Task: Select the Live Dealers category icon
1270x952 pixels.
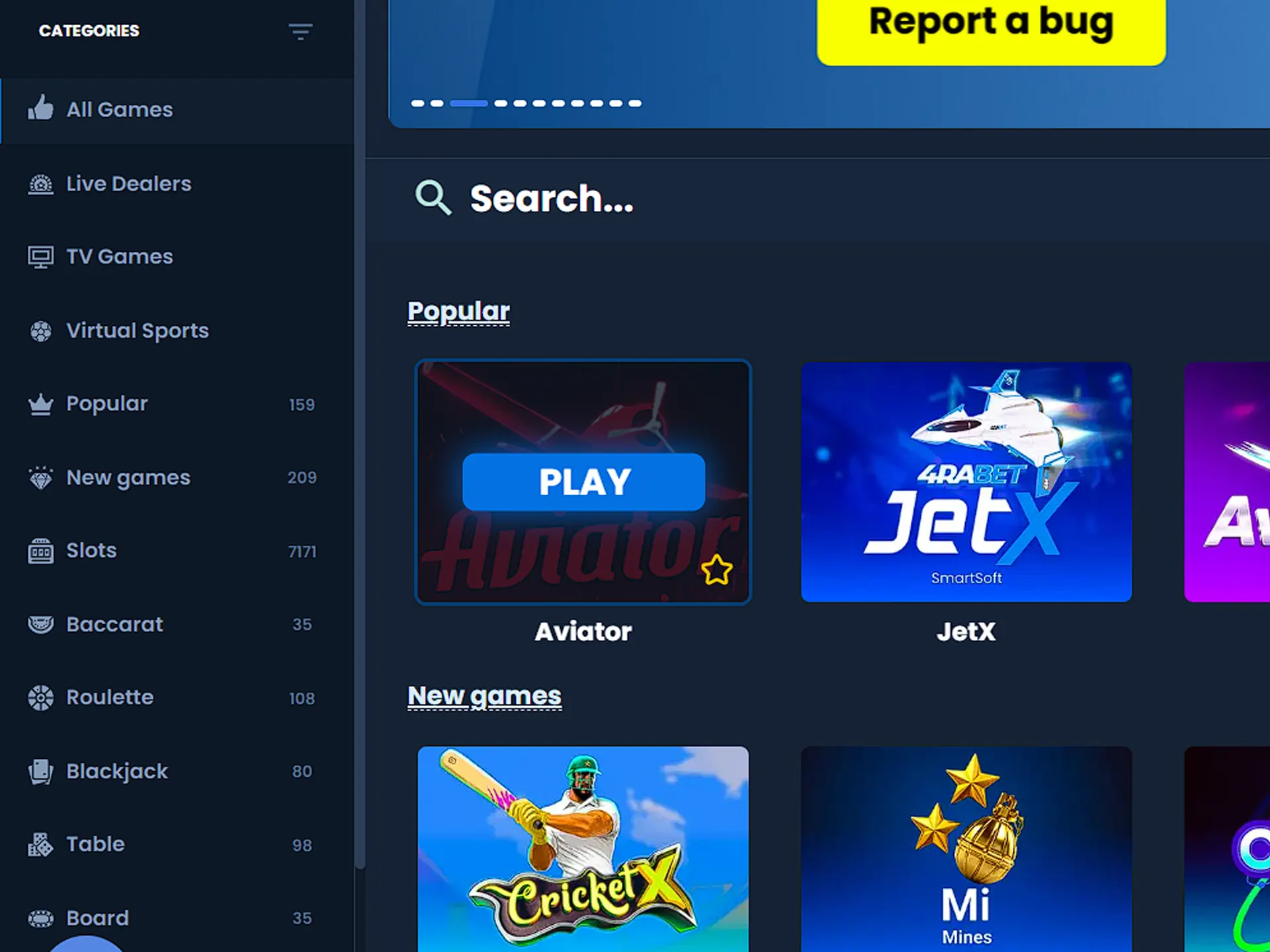Action: tap(40, 183)
